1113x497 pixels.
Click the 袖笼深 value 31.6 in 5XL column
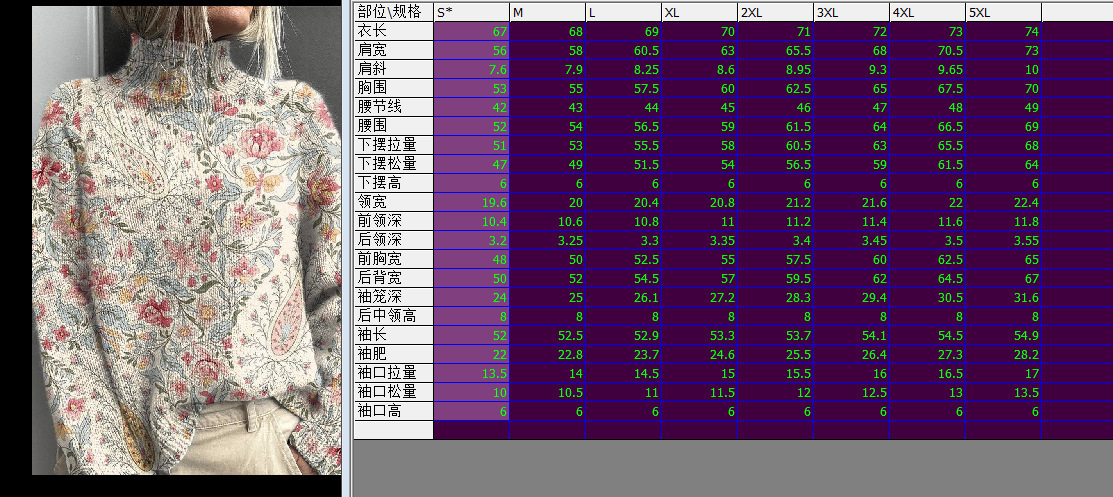(x=1004, y=297)
